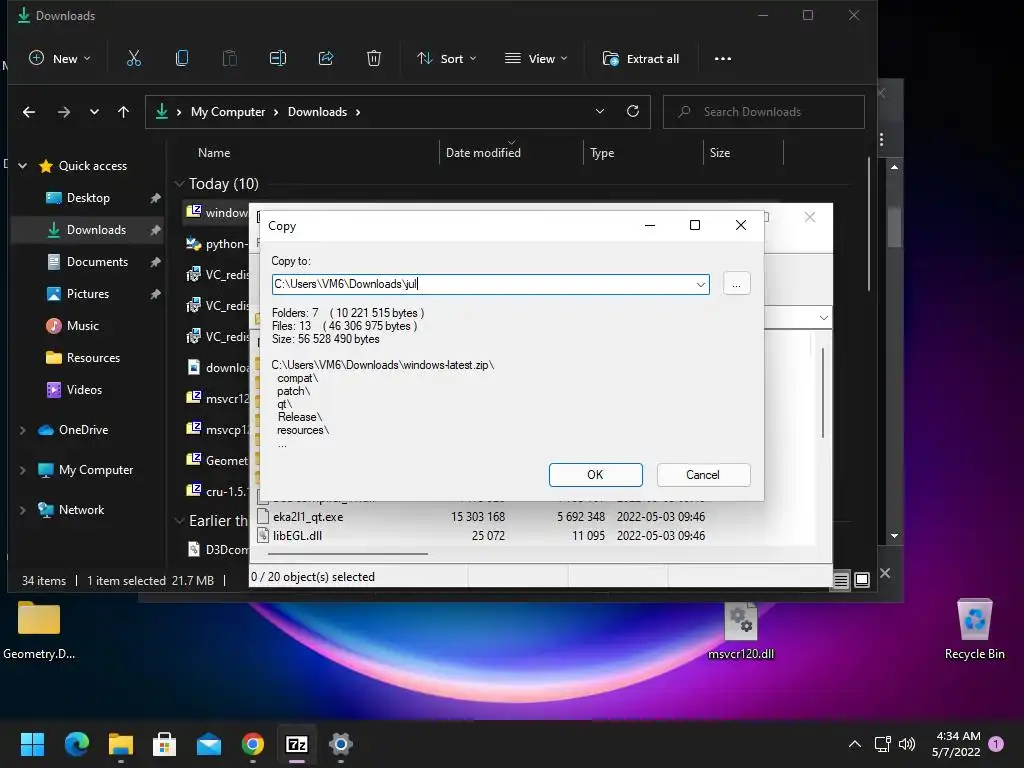Image resolution: width=1024 pixels, height=768 pixels.
Task: Collapse the Quick access tree section
Action: [x=23, y=166]
